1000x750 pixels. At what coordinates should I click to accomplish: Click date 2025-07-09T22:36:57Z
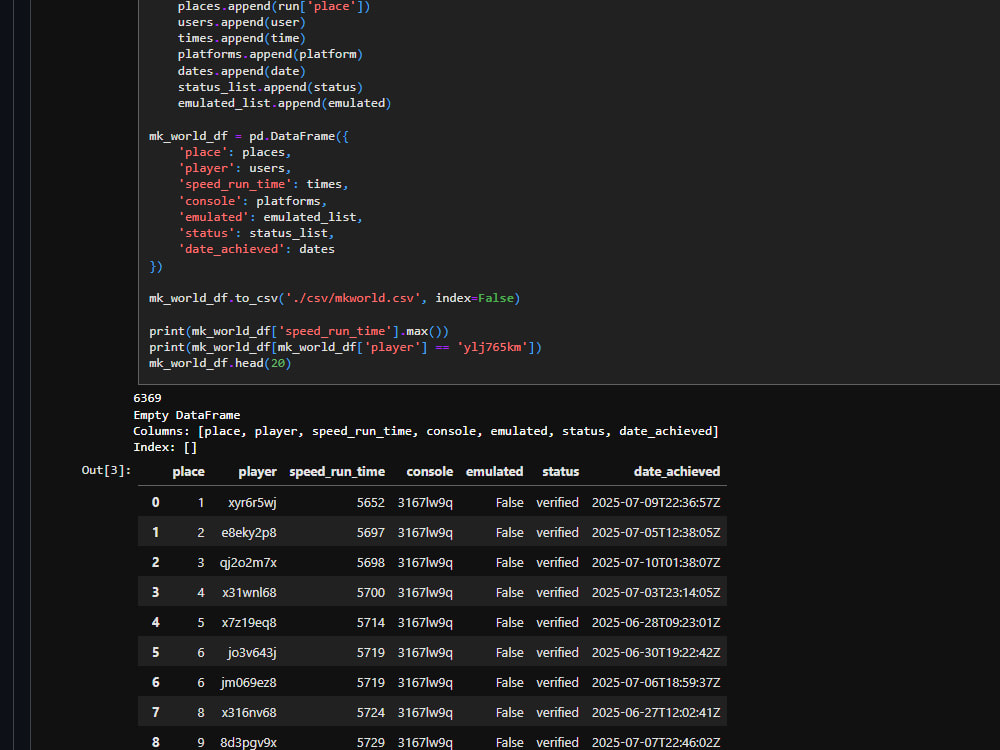tap(656, 503)
